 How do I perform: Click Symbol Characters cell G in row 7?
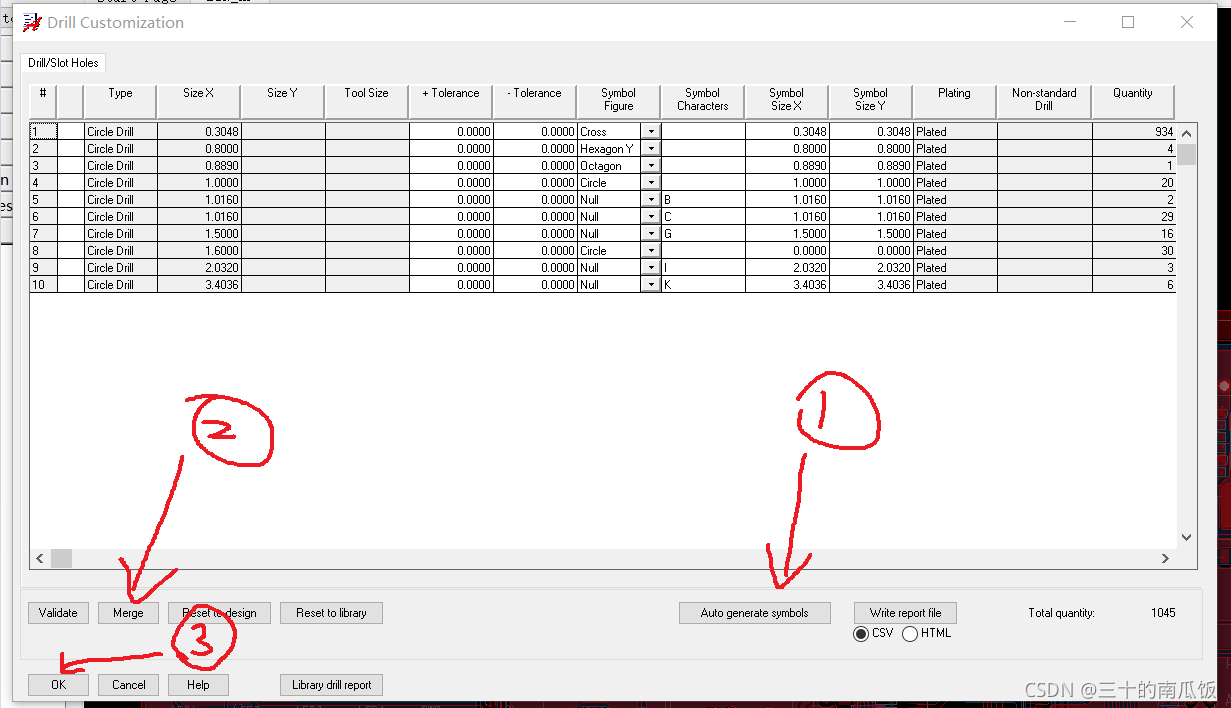pyautogui.click(x=703, y=234)
